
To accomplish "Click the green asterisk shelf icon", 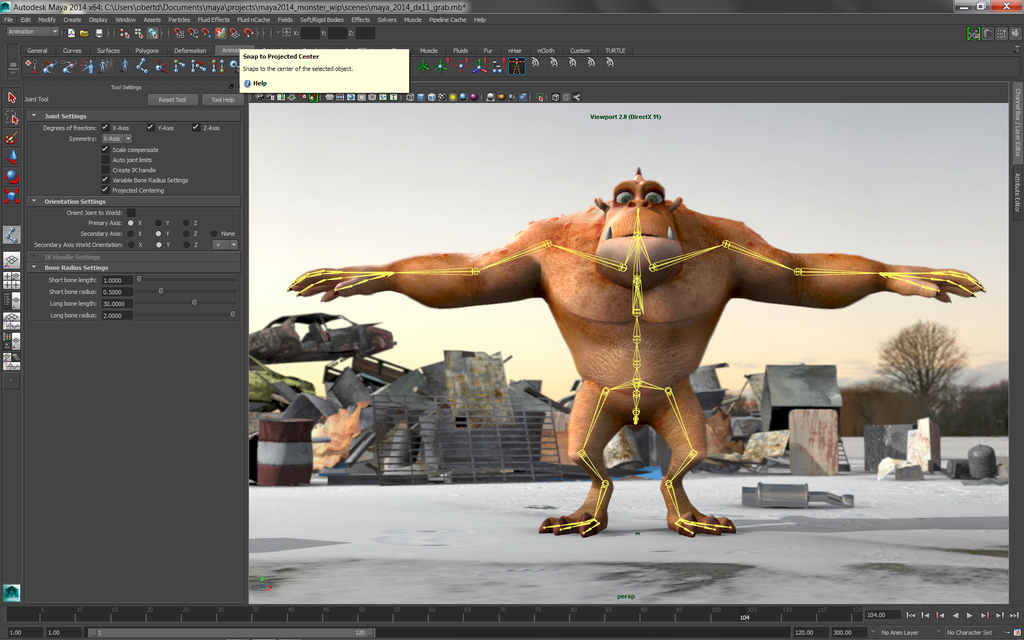I will click(424, 65).
